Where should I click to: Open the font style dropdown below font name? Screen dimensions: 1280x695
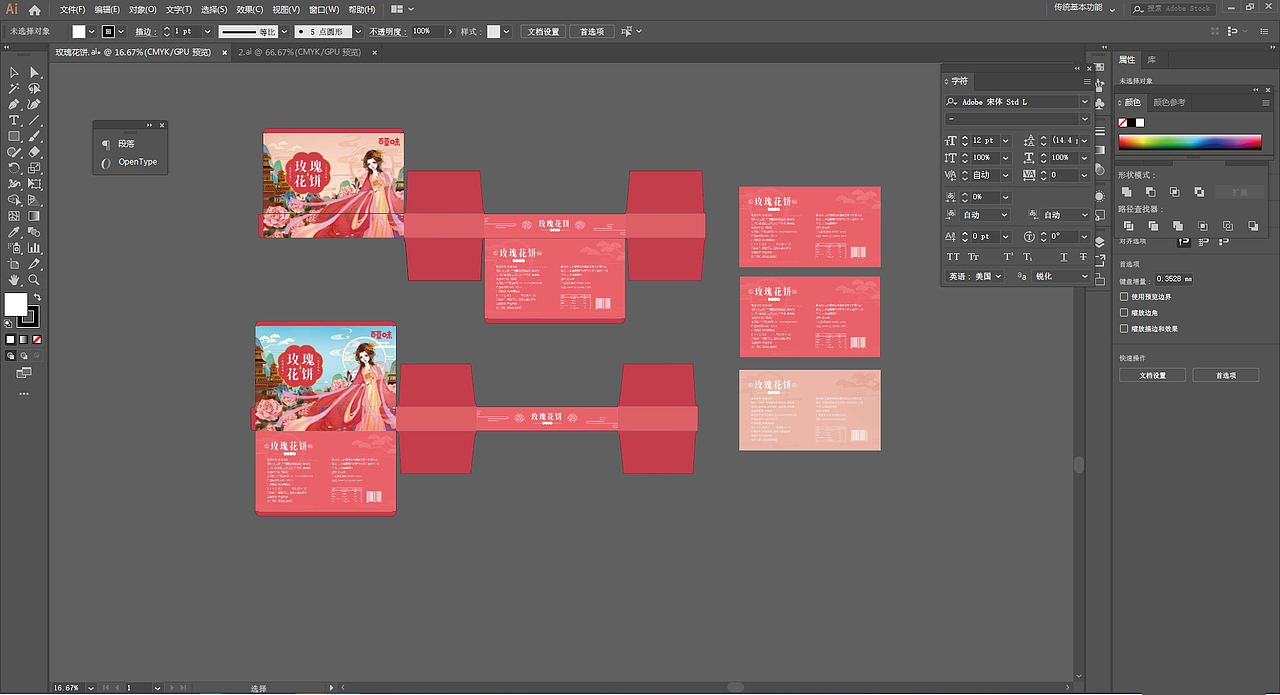tap(1084, 119)
